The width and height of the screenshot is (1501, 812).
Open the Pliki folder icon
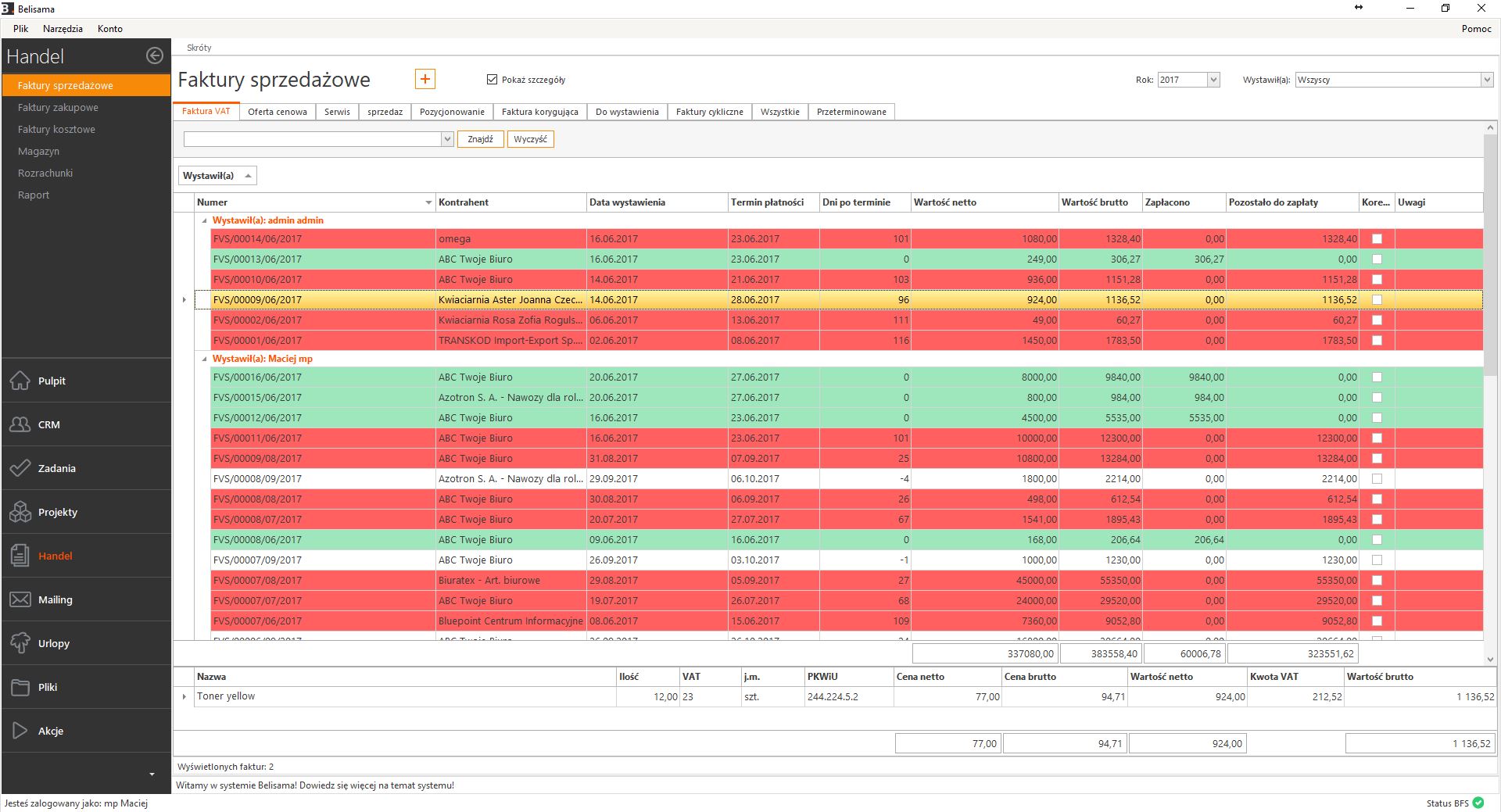[20, 687]
